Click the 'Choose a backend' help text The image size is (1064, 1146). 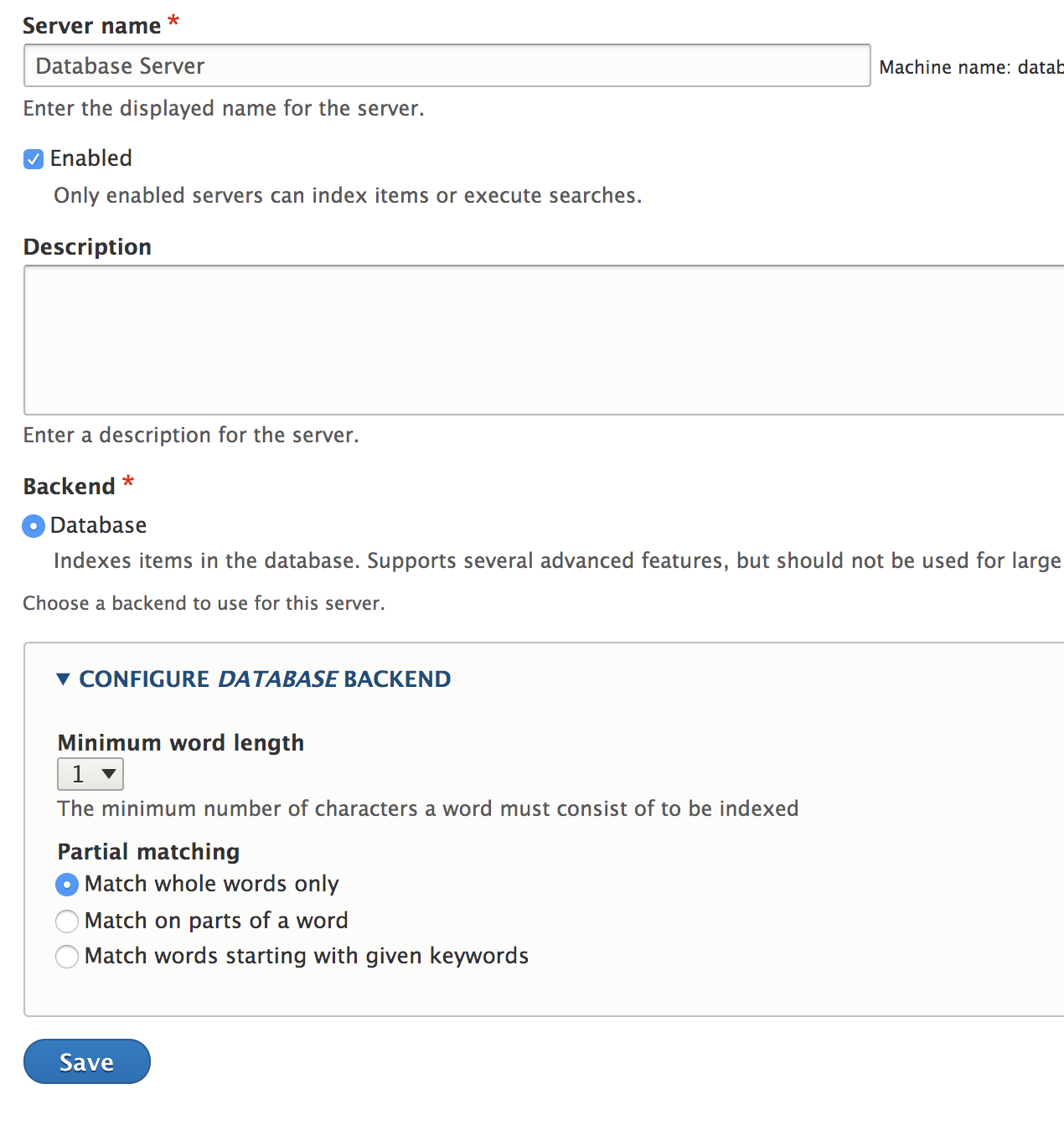204,603
